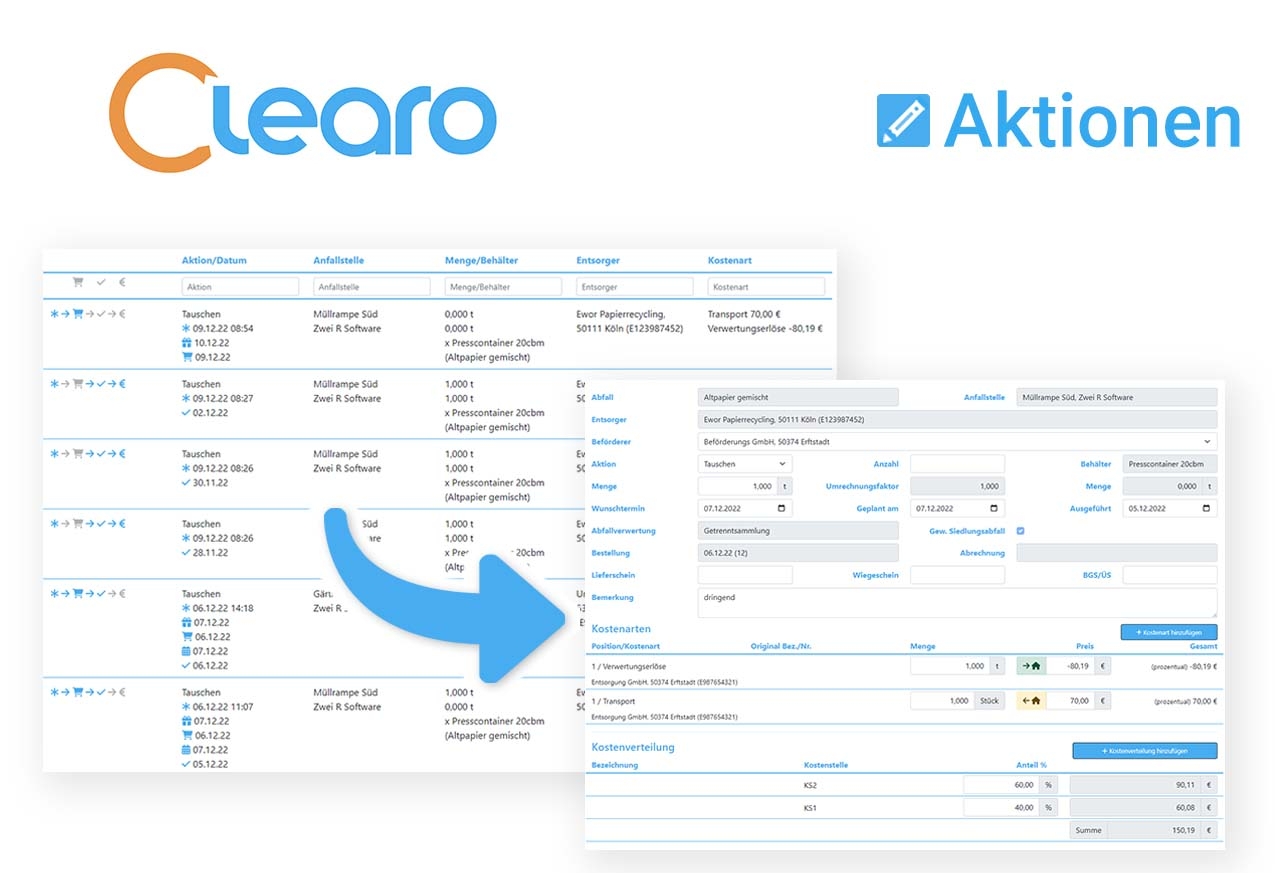Click the blue euro status icon in the 08:27 row
1275x873 pixels.
[x=122, y=384]
